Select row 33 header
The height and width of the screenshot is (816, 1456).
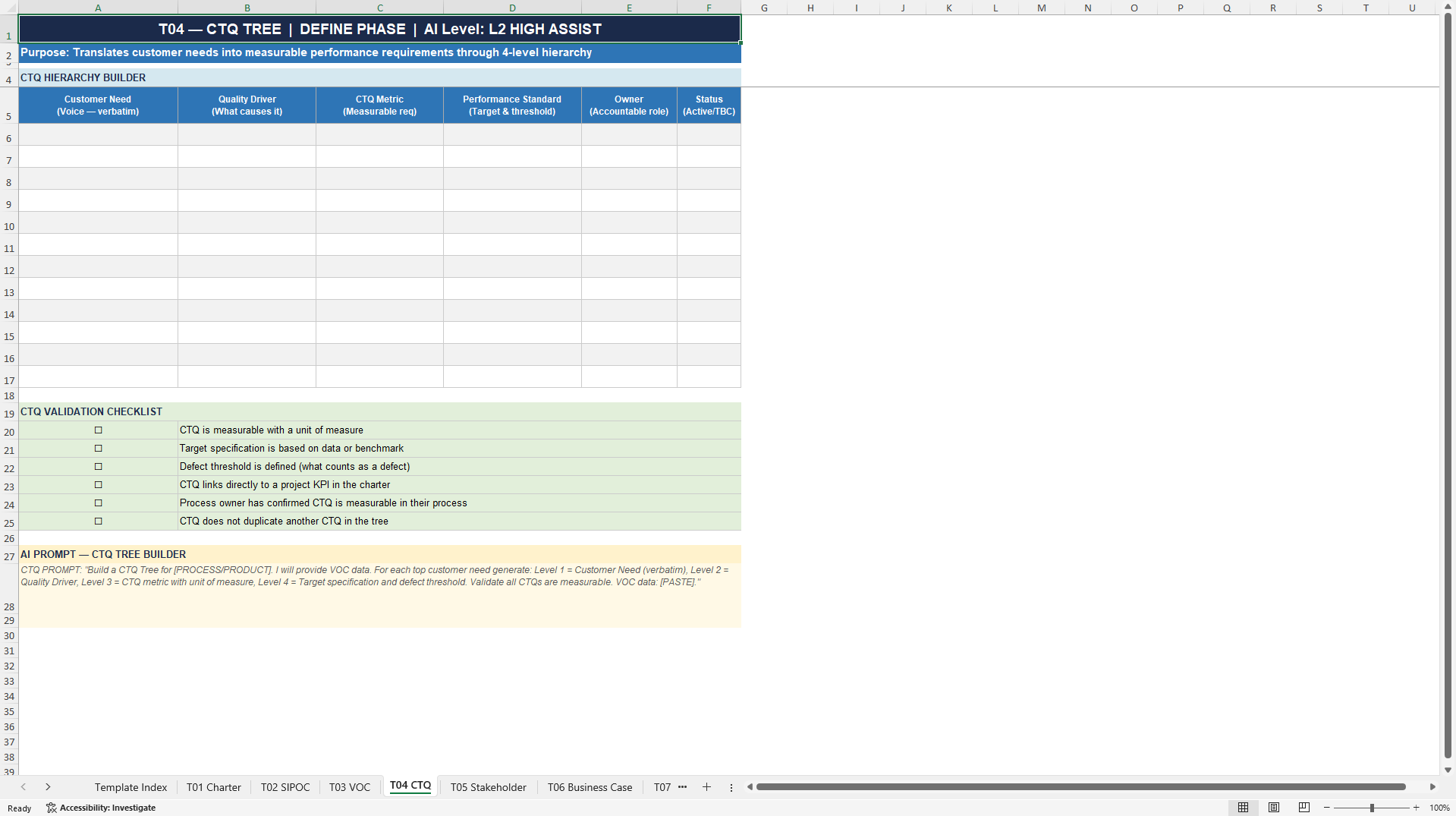9,682
